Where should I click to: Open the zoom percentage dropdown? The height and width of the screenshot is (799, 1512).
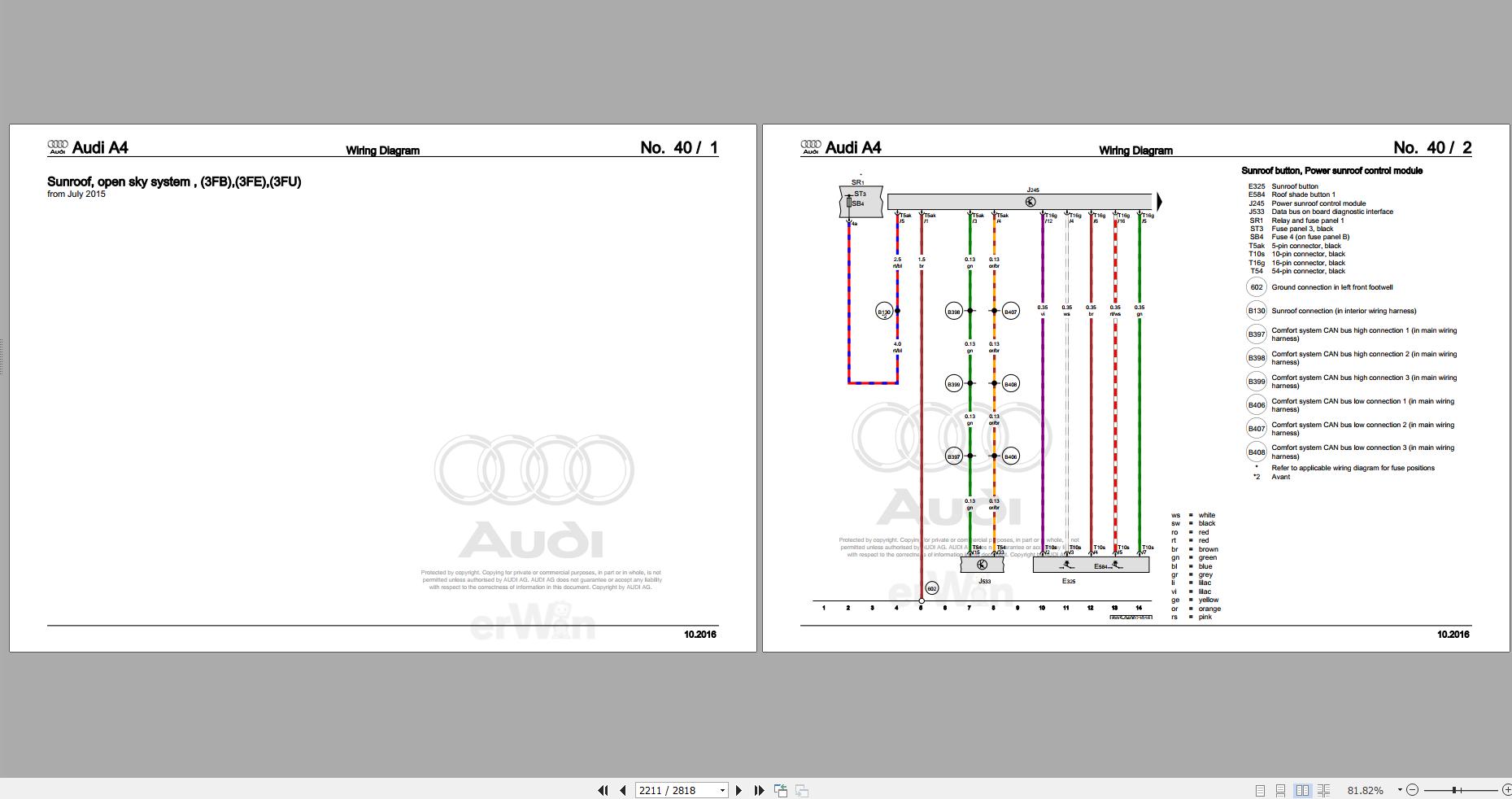(1400, 790)
